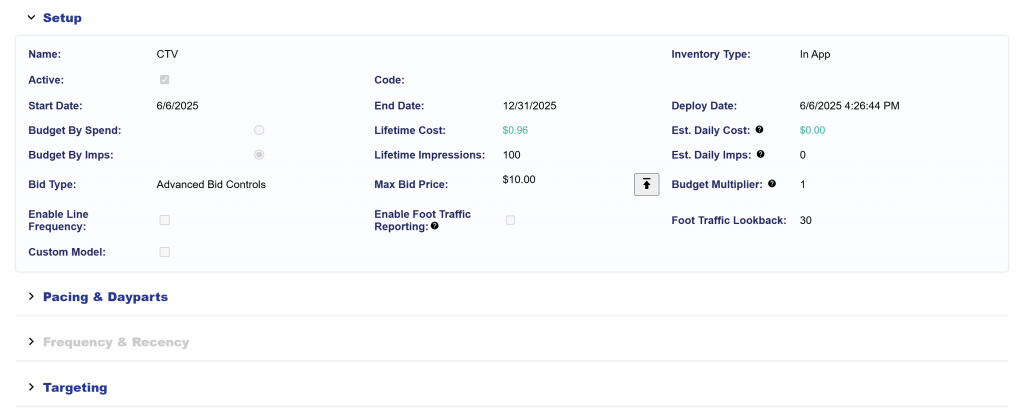The width and height of the screenshot is (1024, 413).
Task: Click the Est. Daily Cost $0.00 value
Action: 812,130
